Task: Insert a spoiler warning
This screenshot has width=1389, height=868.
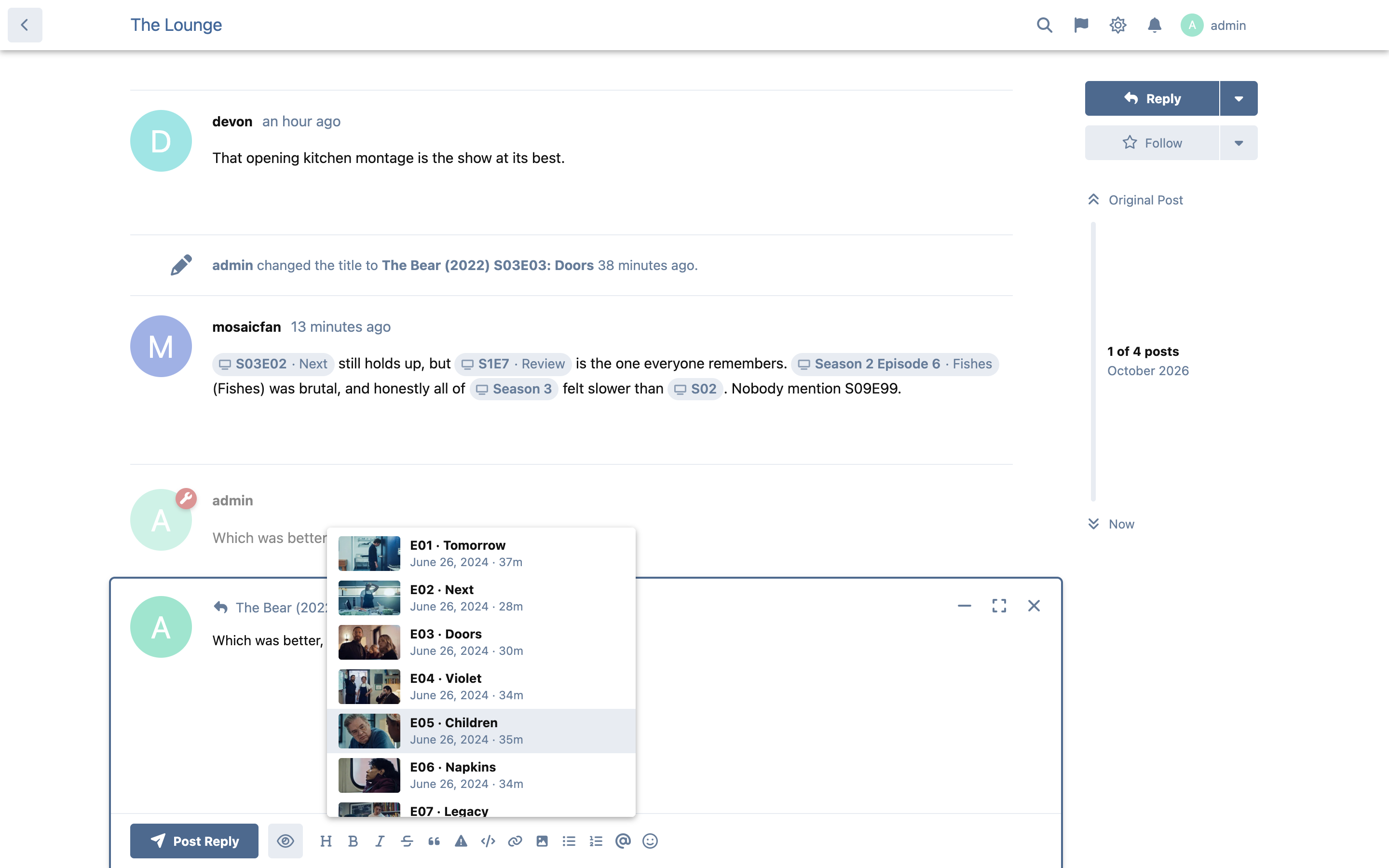Action: coord(461,841)
